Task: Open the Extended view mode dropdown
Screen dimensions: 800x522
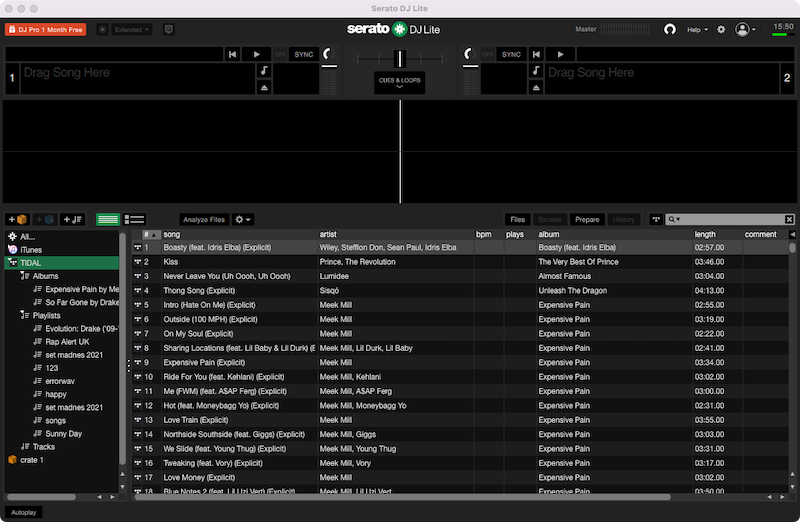Action: [x=132, y=30]
